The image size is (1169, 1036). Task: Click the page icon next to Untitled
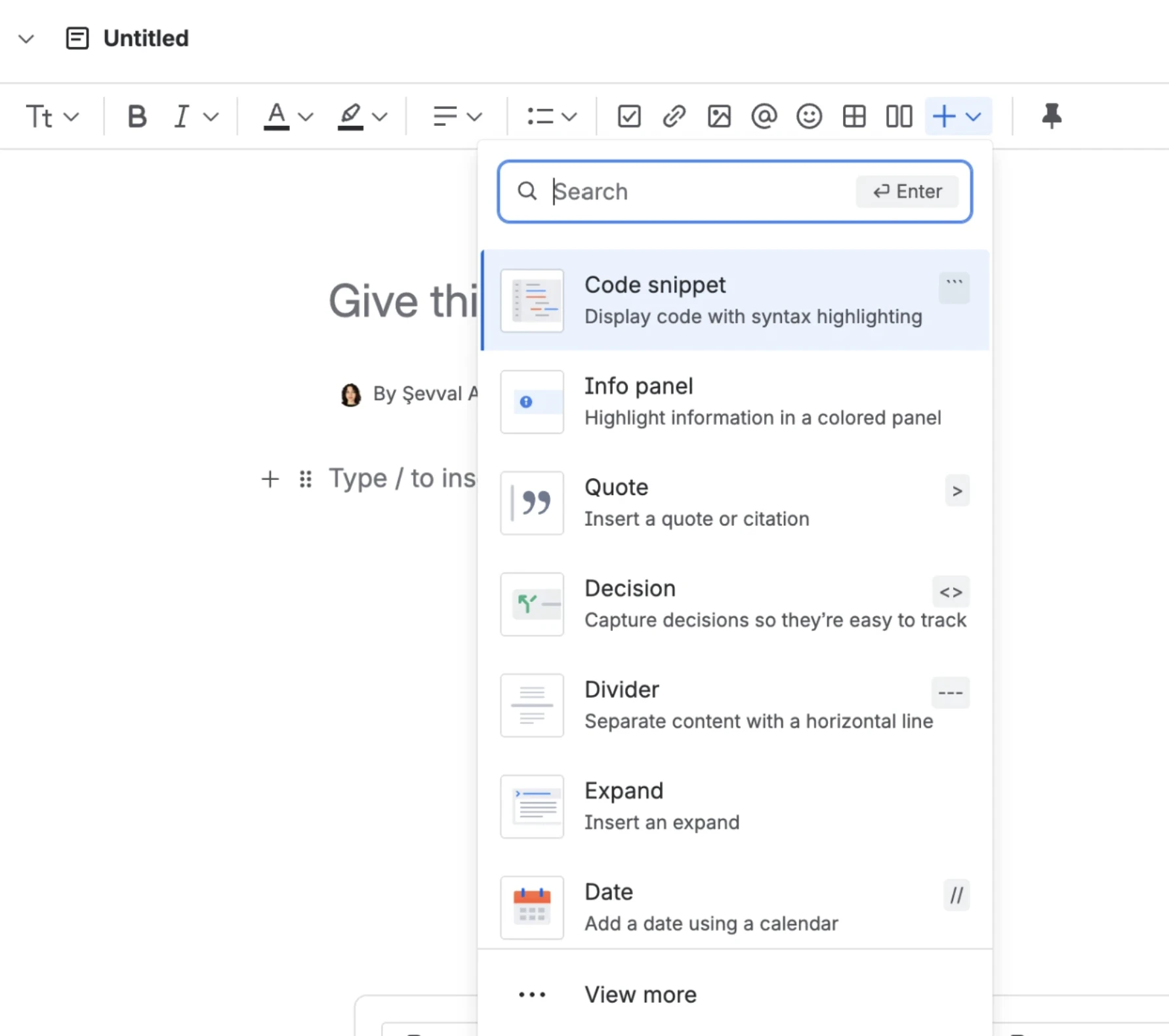click(77, 38)
